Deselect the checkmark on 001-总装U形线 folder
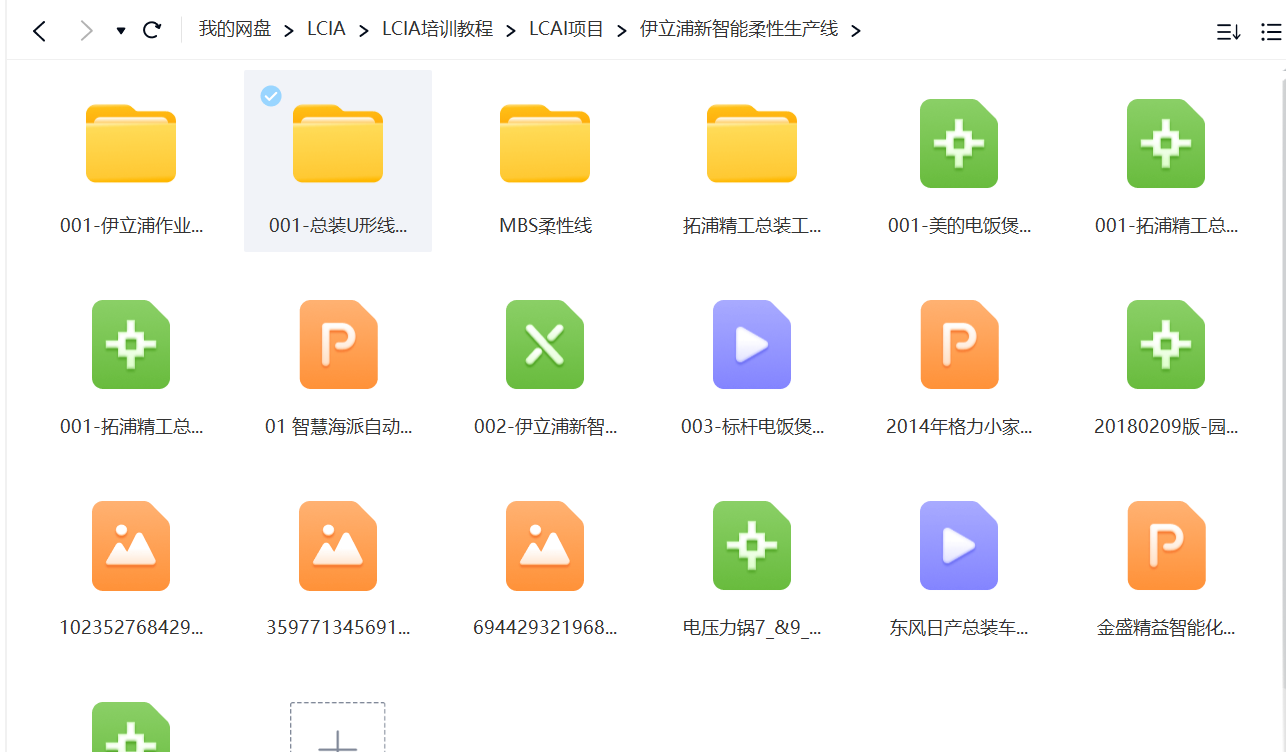The height and width of the screenshot is (752, 1286). click(270, 96)
